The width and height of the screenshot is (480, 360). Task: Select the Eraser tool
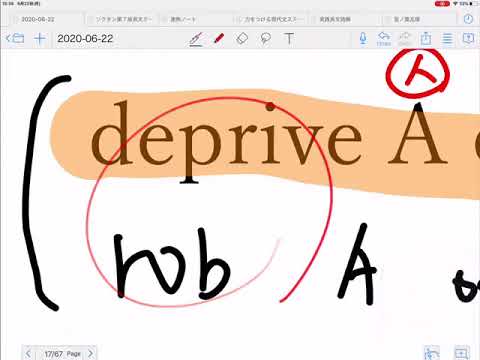(242, 38)
